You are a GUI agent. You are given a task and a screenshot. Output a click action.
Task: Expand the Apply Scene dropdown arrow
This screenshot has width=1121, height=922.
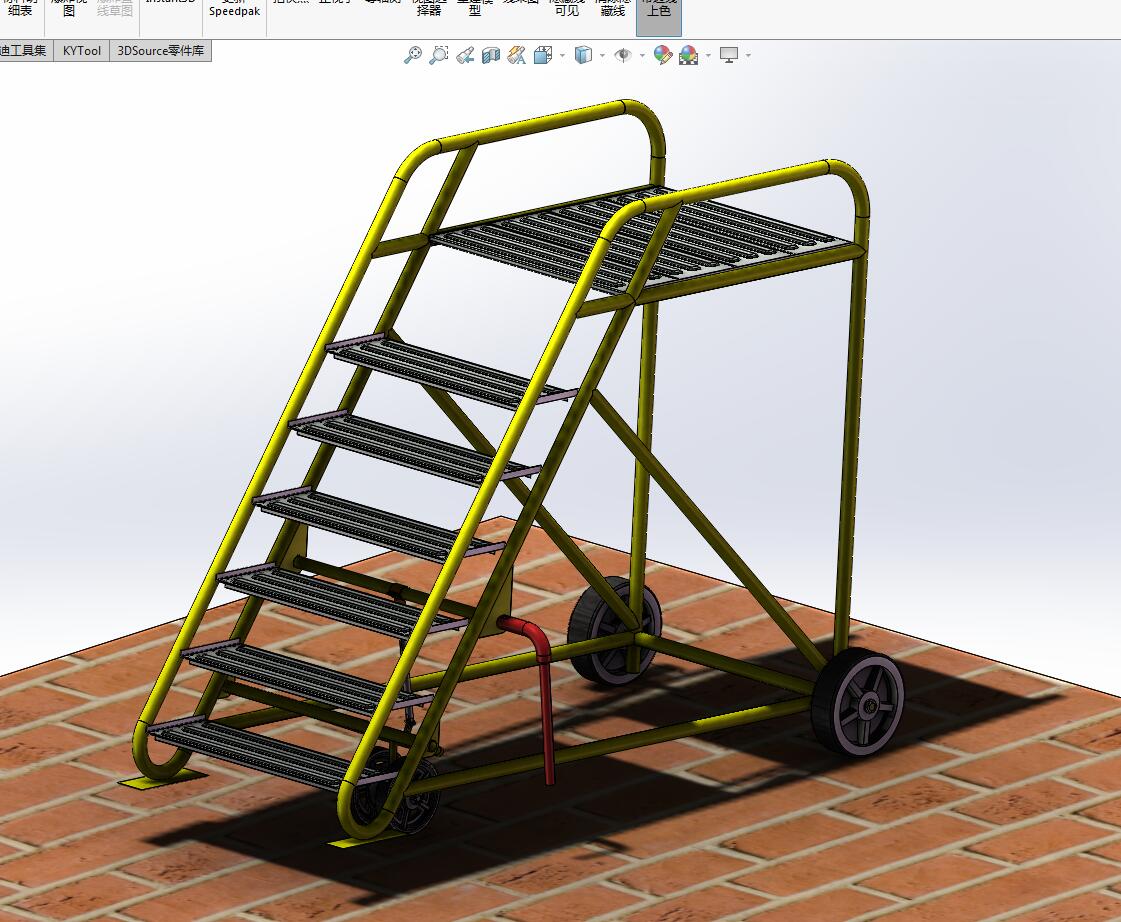[x=708, y=55]
